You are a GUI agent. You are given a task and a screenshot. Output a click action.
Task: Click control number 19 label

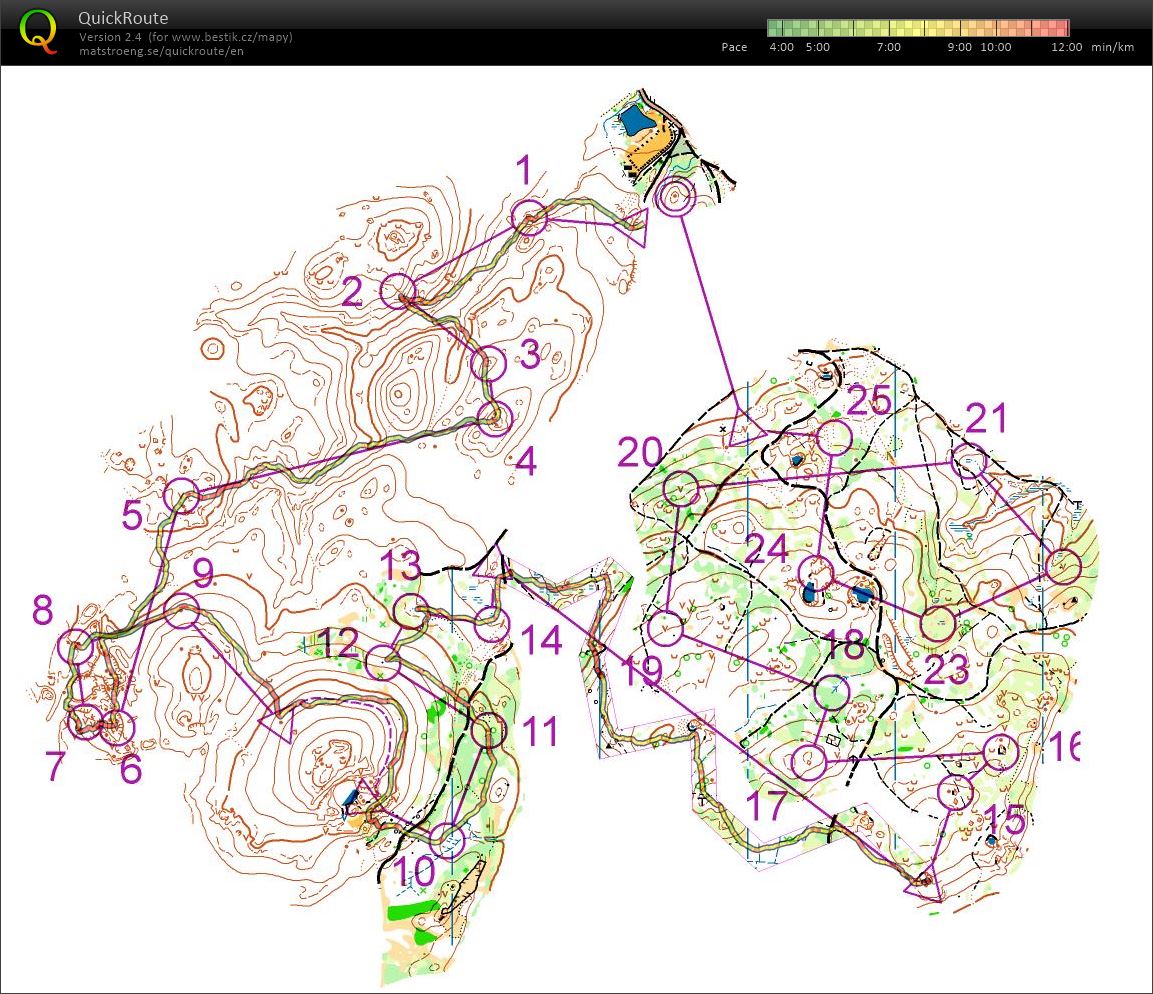(642, 670)
